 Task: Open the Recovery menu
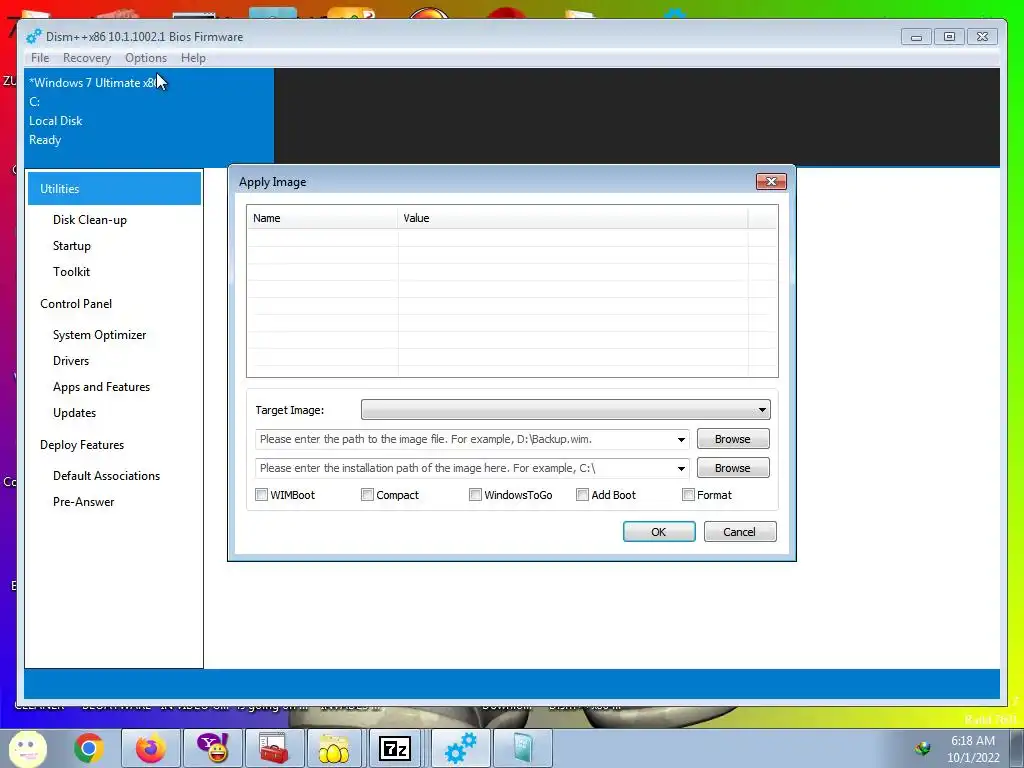pyautogui.click(x=87, y=57)
